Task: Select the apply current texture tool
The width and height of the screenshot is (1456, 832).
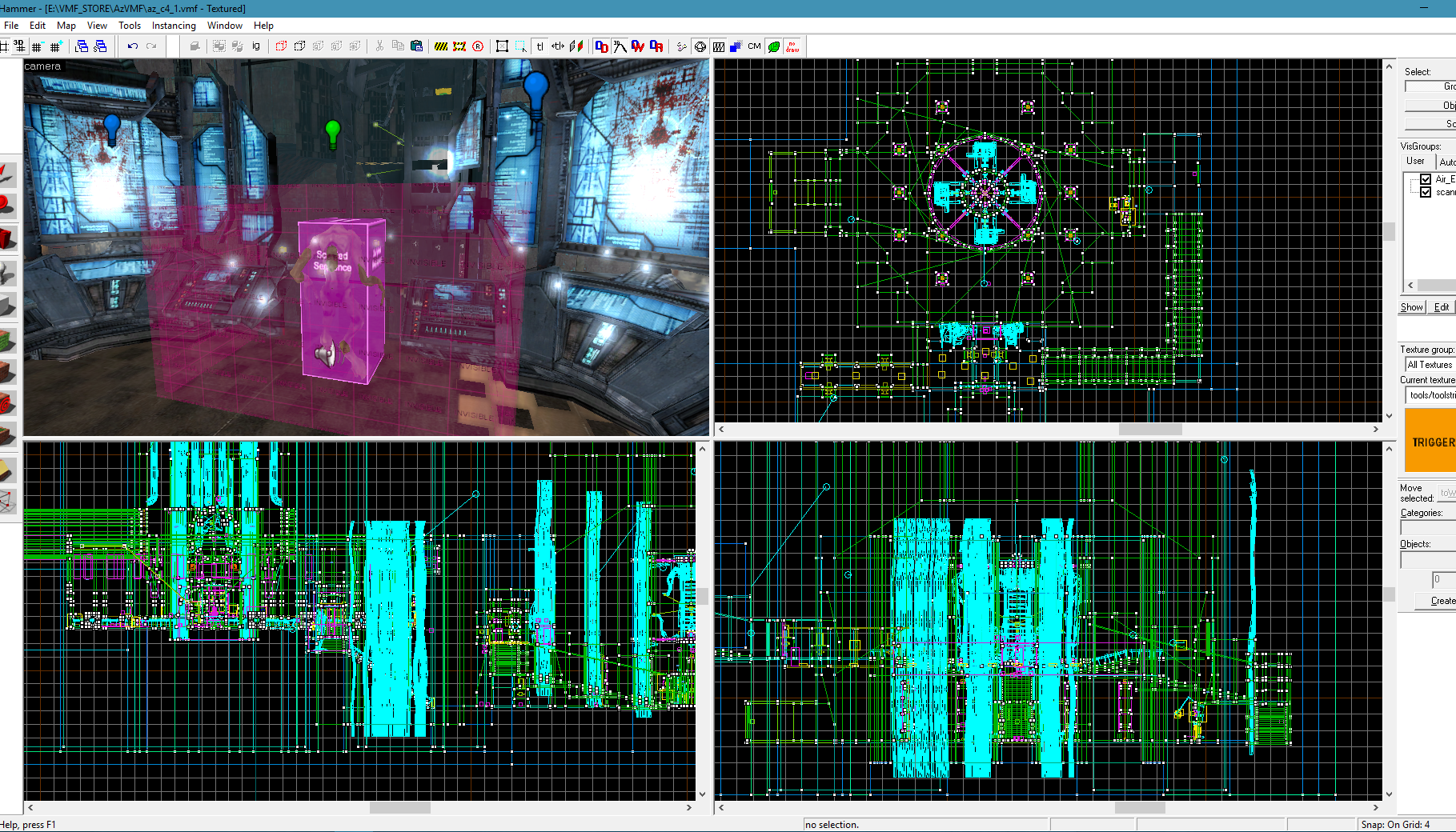Action: 8,372
